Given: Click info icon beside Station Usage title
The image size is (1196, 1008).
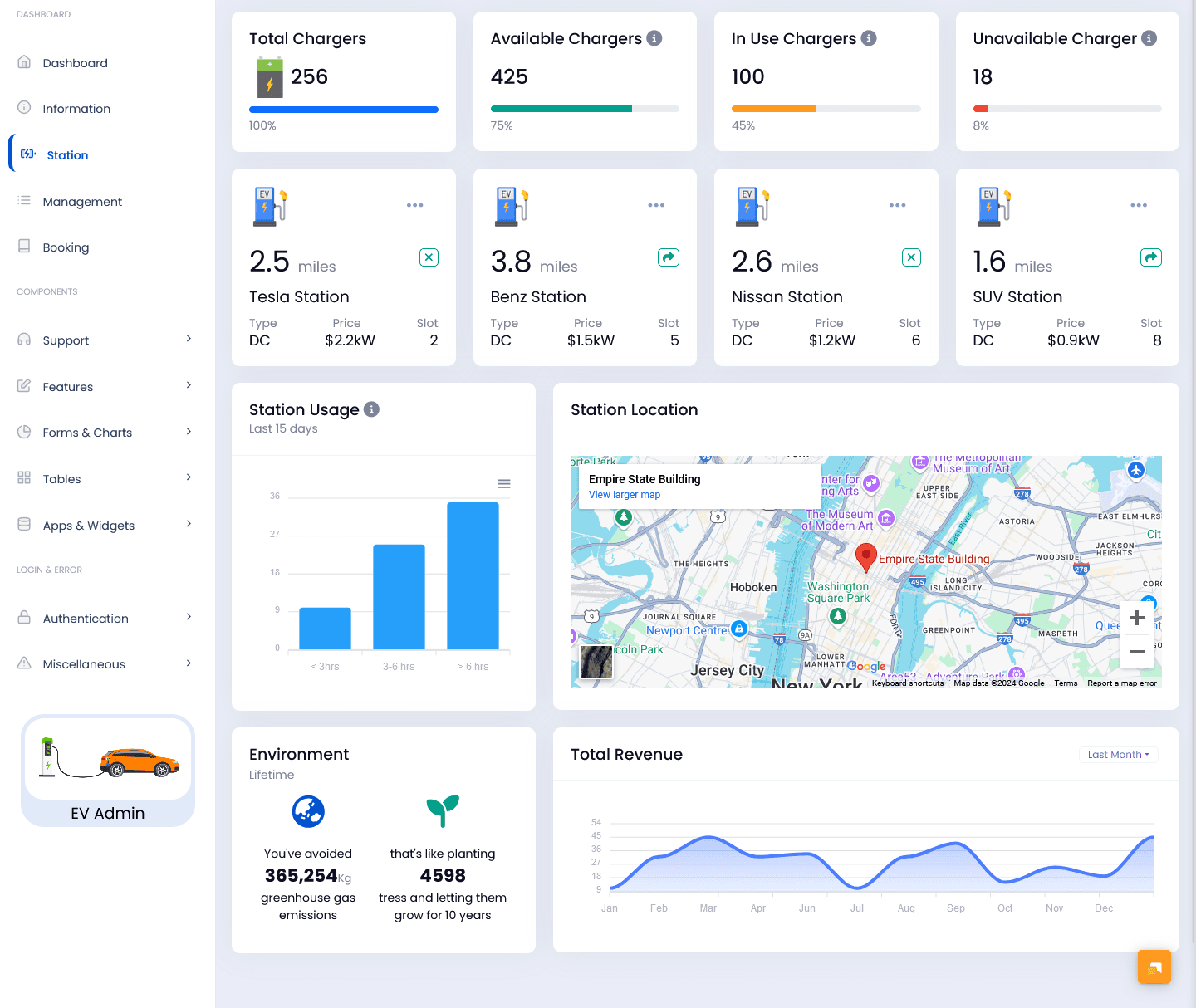Looking at the screenshot, I should coord(372,409).
